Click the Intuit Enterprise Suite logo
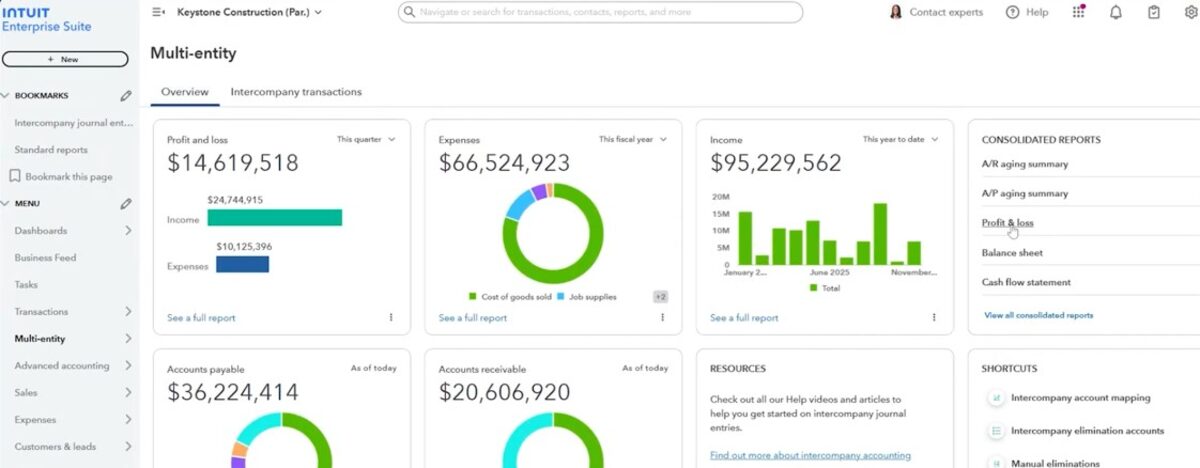The width and height of the screenshot is (1200, 468). [46, 19]
